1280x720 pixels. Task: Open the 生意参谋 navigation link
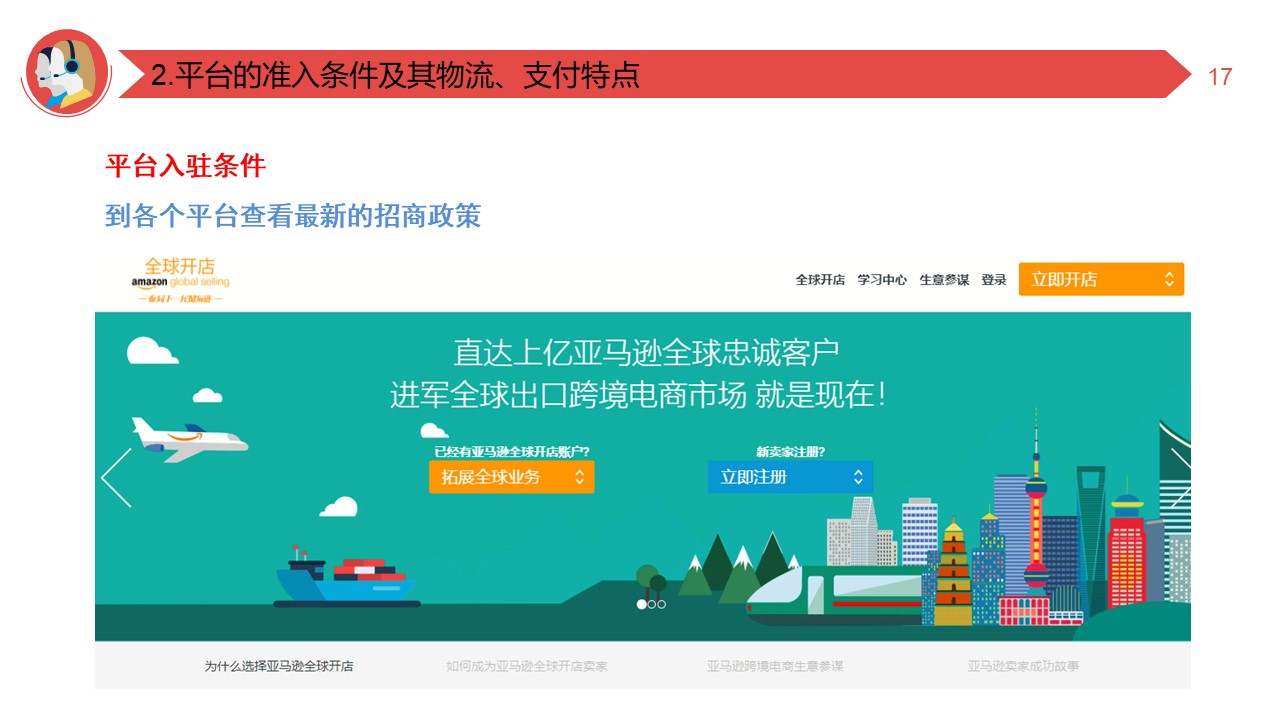pyautogui.click(x=944, y=280)
